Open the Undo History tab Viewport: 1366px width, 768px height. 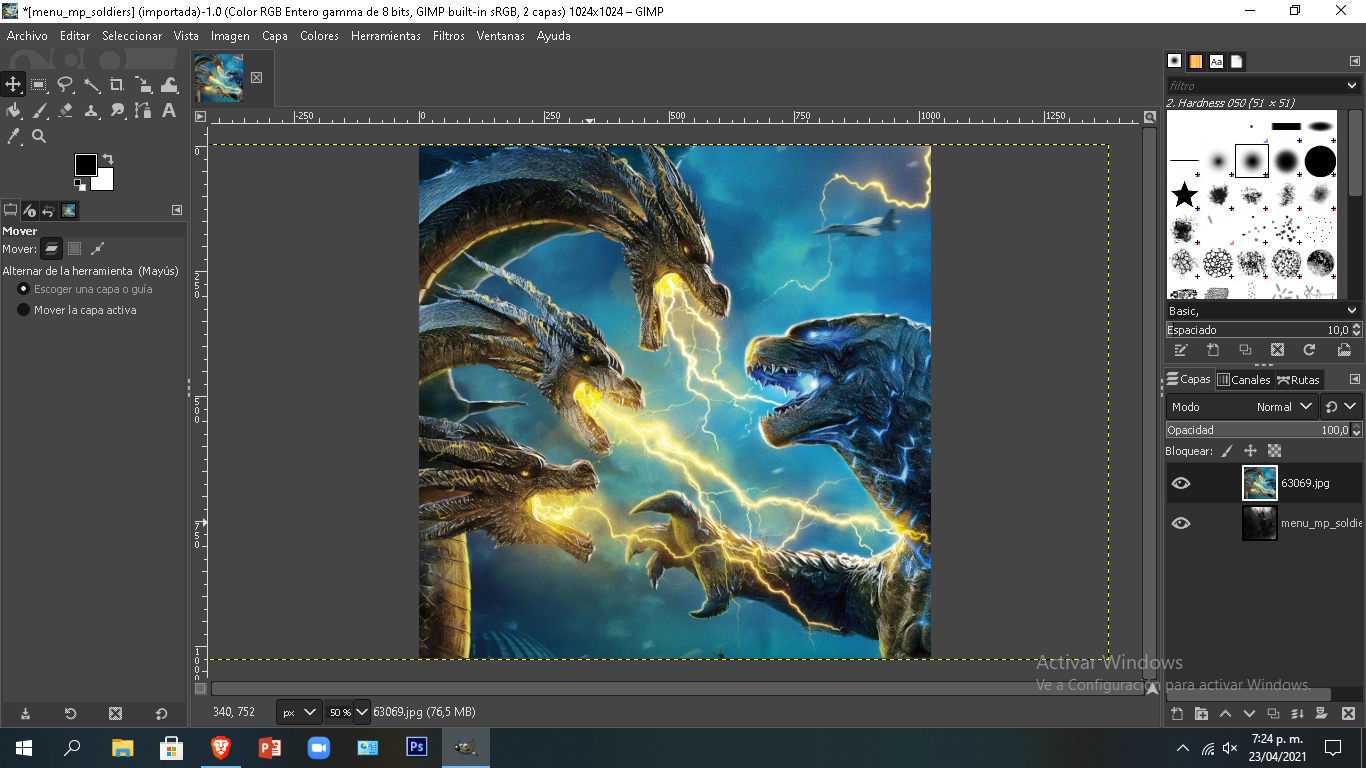(48, 210)
